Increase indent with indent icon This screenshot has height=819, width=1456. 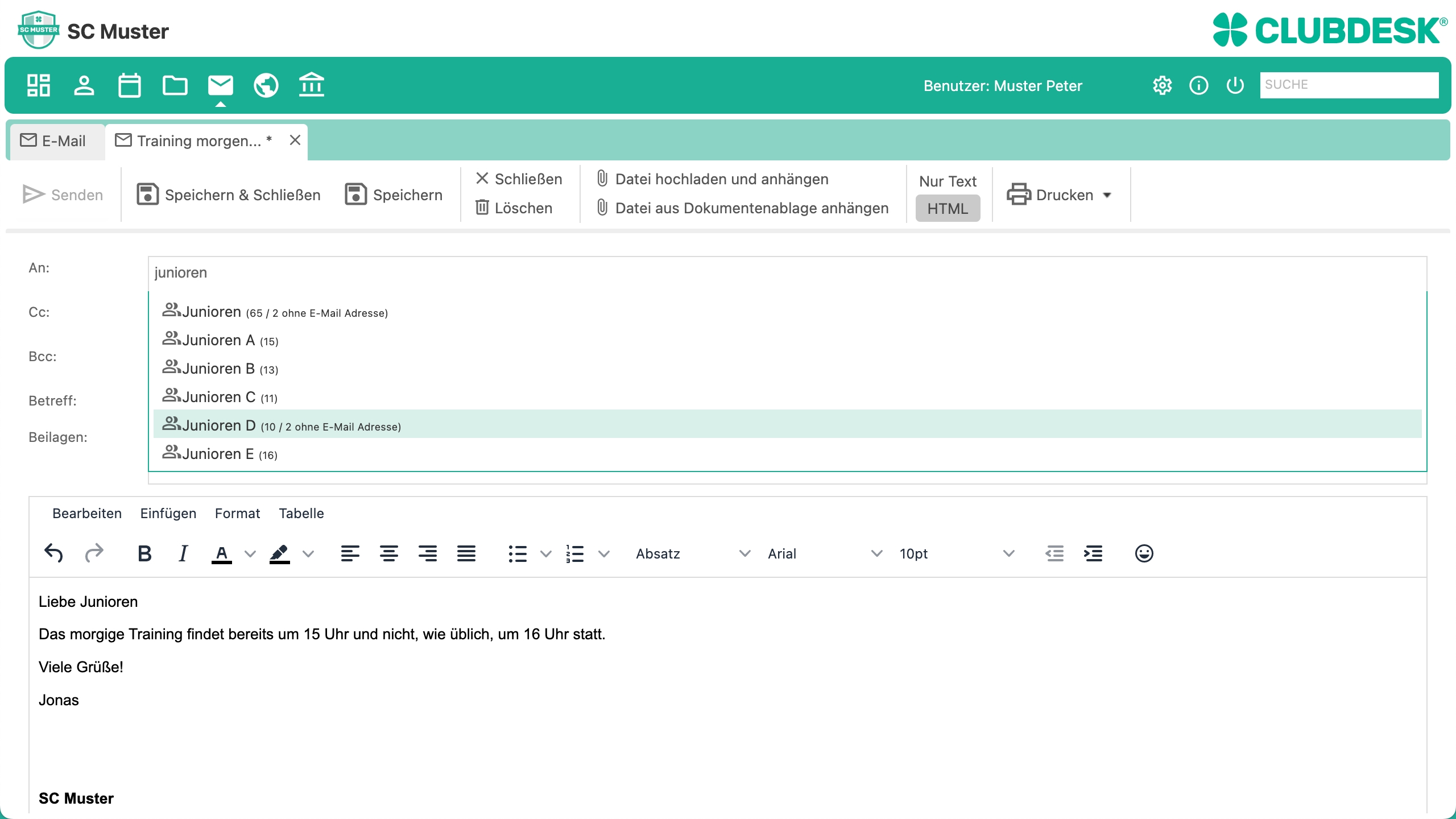(1093, 553)
